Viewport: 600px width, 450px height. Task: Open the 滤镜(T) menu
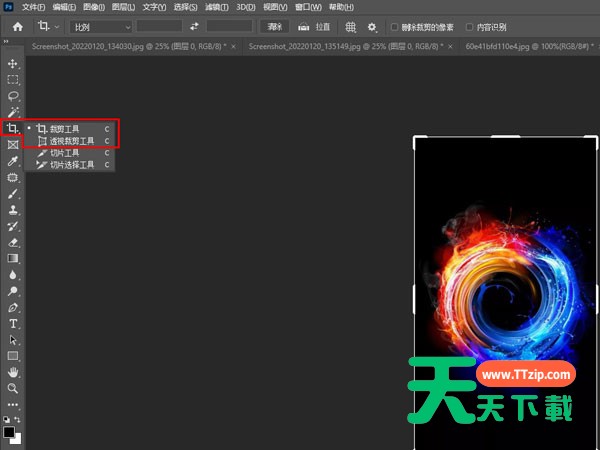click(217, 7)
